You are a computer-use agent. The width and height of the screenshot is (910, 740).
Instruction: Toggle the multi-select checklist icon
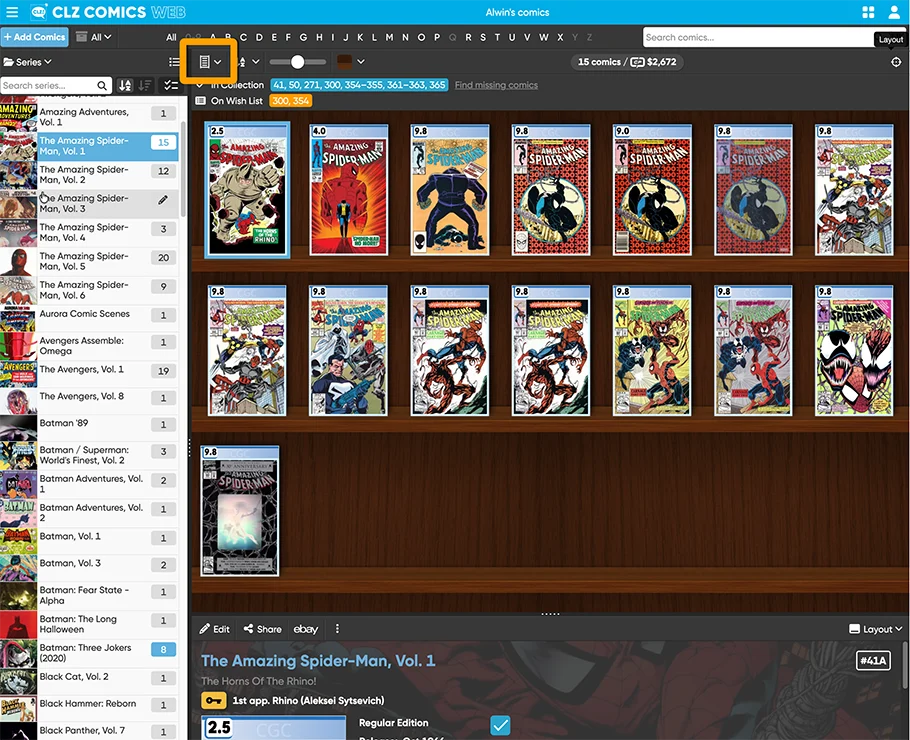(x=171, y=86)
